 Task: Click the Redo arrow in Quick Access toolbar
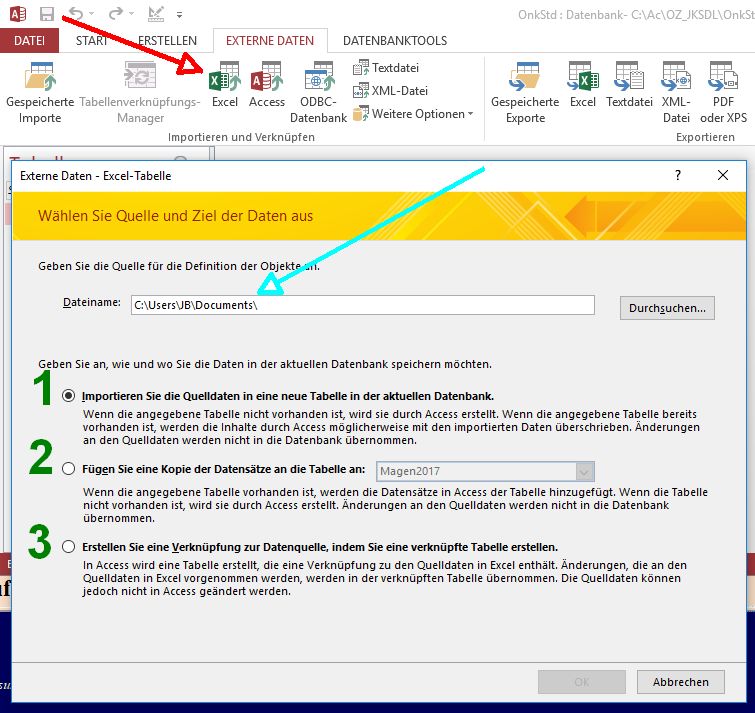[116, 13]
